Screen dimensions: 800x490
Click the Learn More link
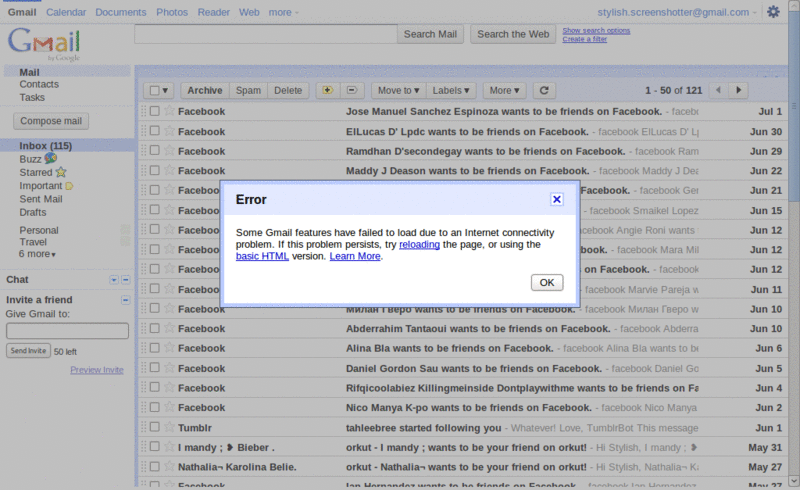point(355,256)
